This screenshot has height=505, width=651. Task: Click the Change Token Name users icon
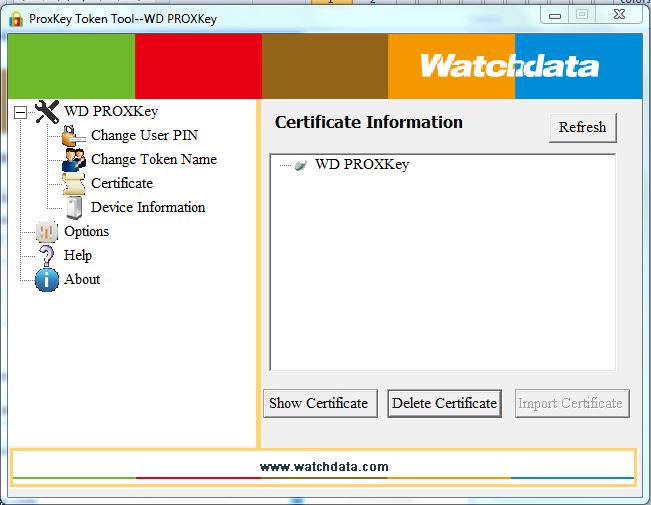[x=73, y=160]
